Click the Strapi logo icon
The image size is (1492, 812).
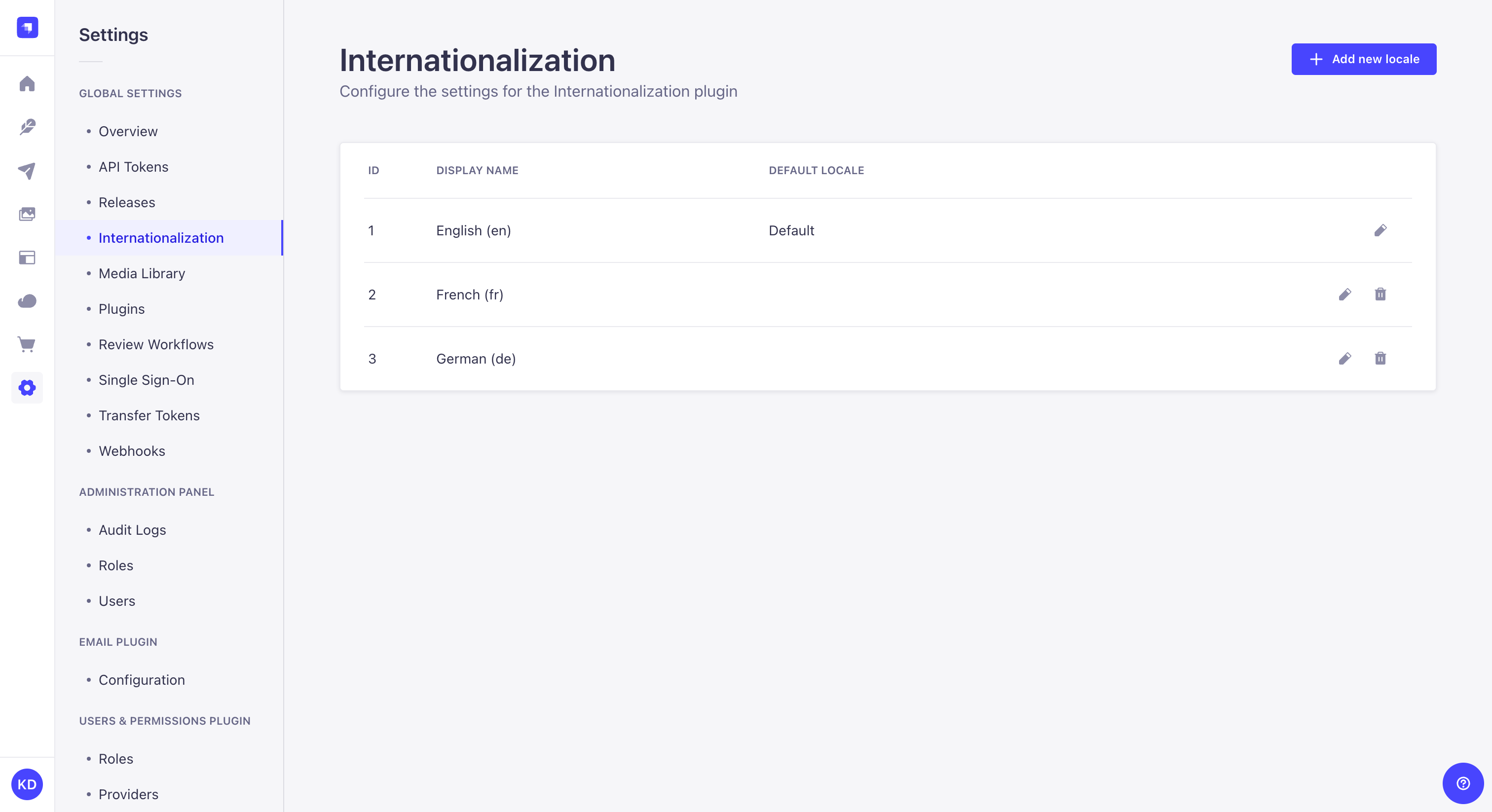[x=27, y=27]
